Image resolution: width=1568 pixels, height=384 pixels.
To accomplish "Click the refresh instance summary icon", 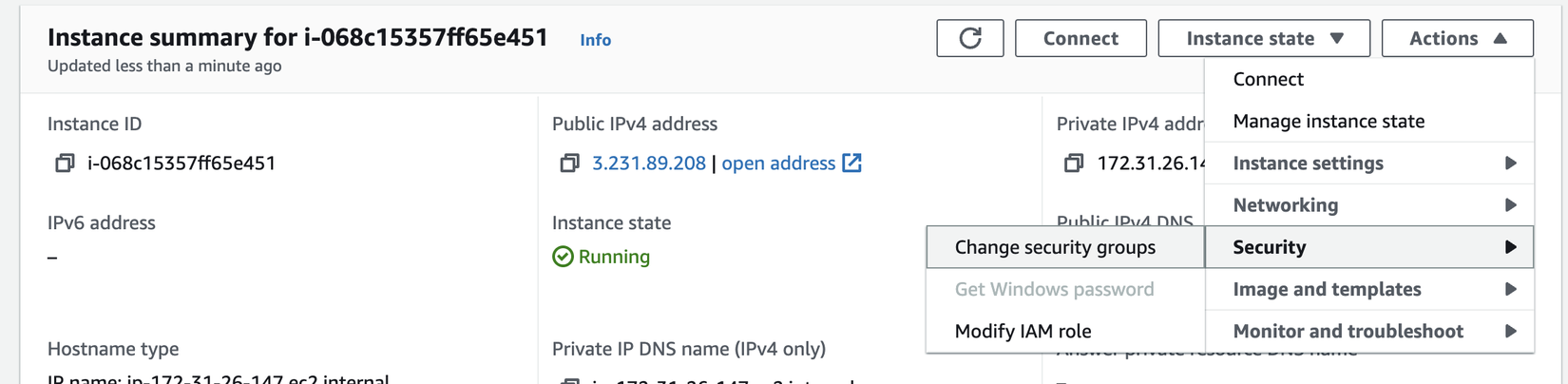I will pyautogui.click(x=969, y=38).
